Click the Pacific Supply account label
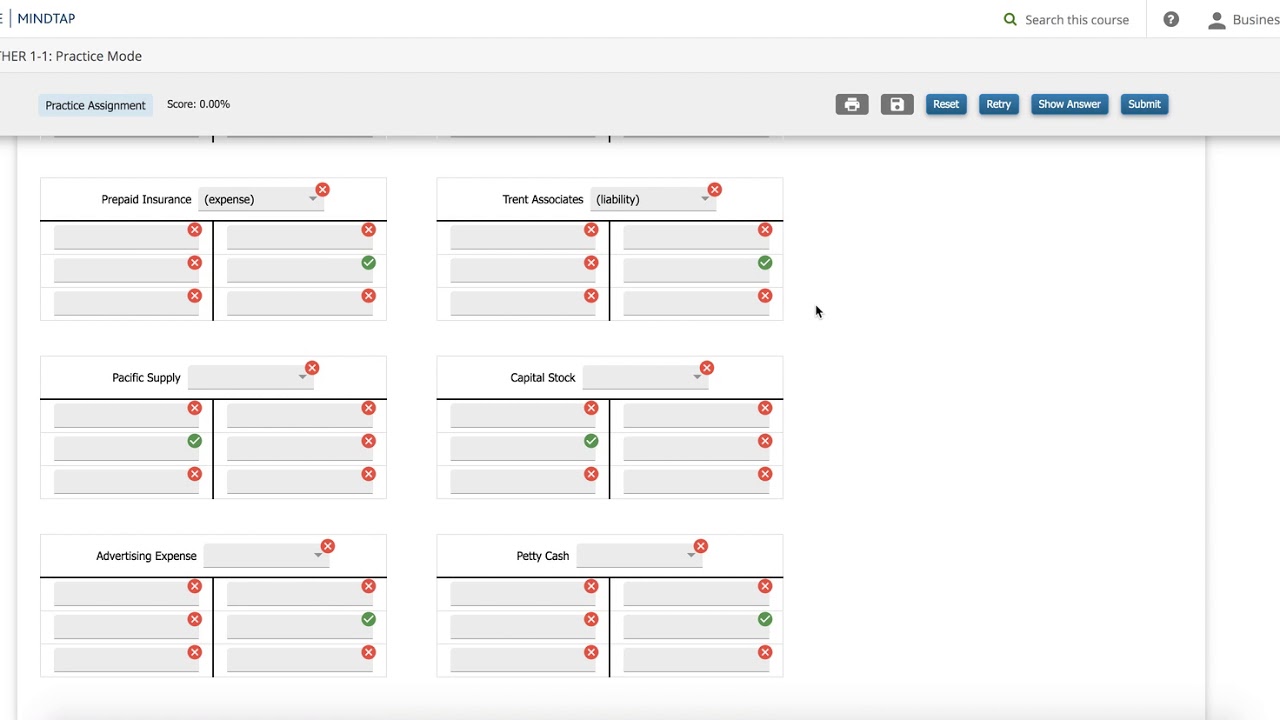 point(146,378)
